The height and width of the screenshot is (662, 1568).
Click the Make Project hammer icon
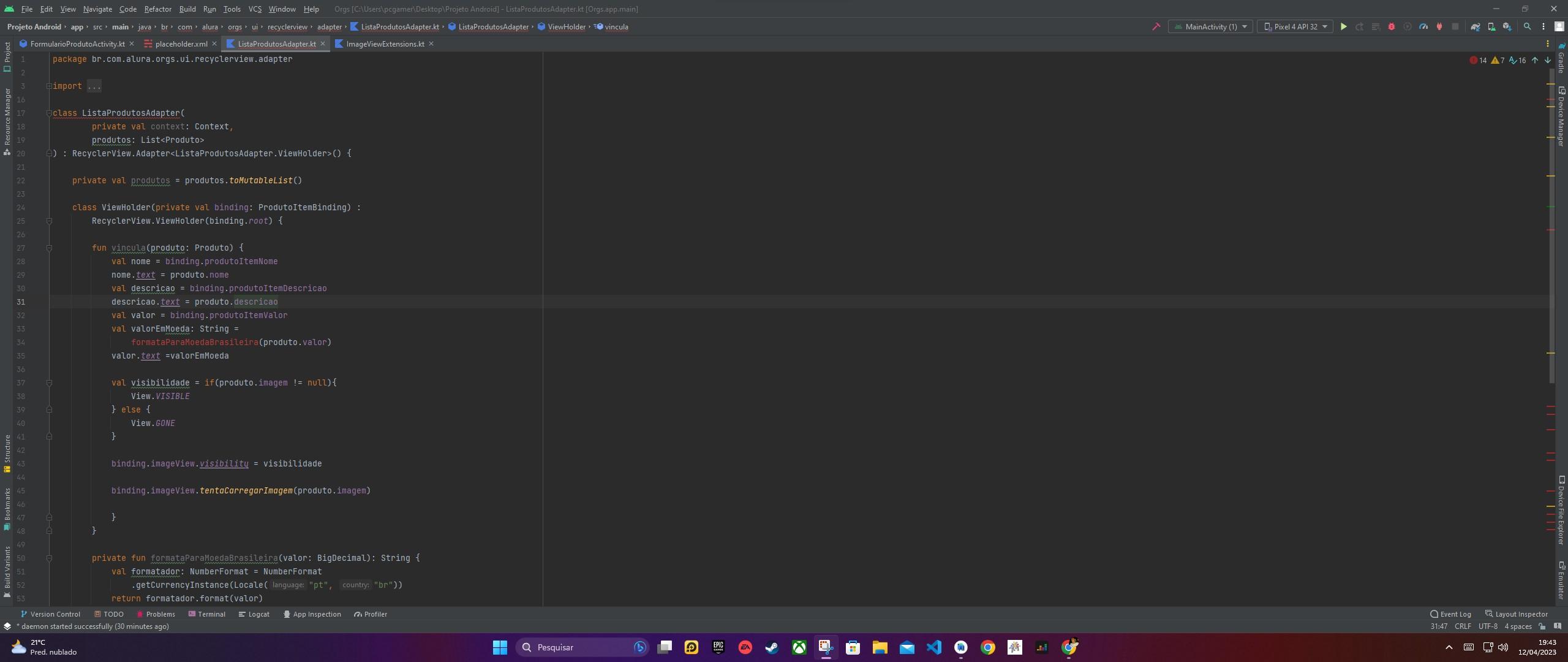[1156, 27]
